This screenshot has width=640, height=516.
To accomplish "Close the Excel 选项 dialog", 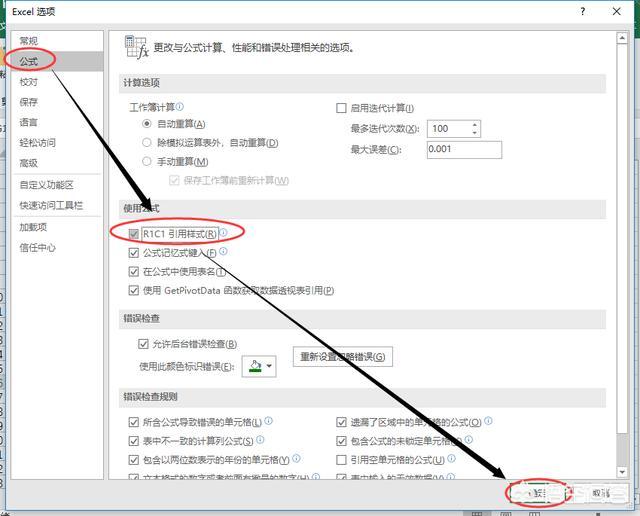I will 617,11.
